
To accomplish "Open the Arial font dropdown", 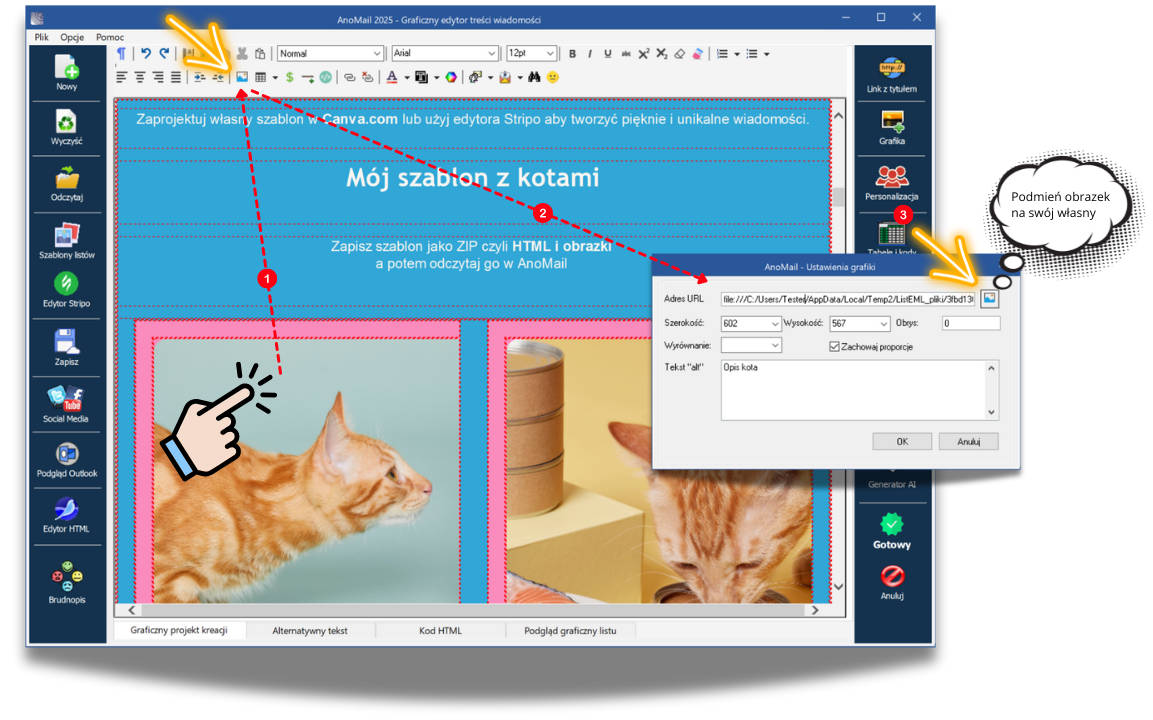I will (x=445, y=53).
